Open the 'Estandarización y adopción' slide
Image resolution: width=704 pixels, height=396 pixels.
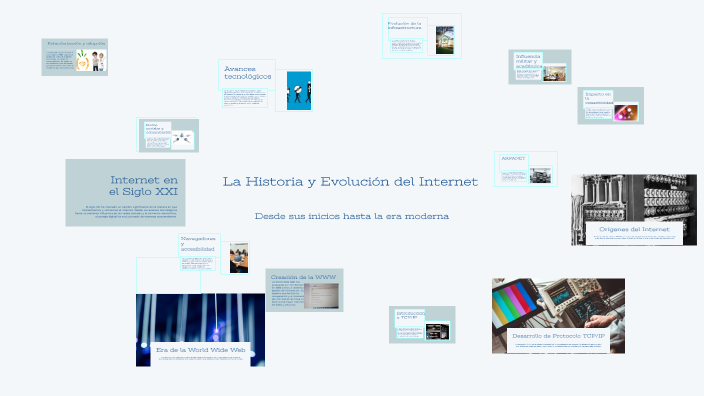click(75, 57)
